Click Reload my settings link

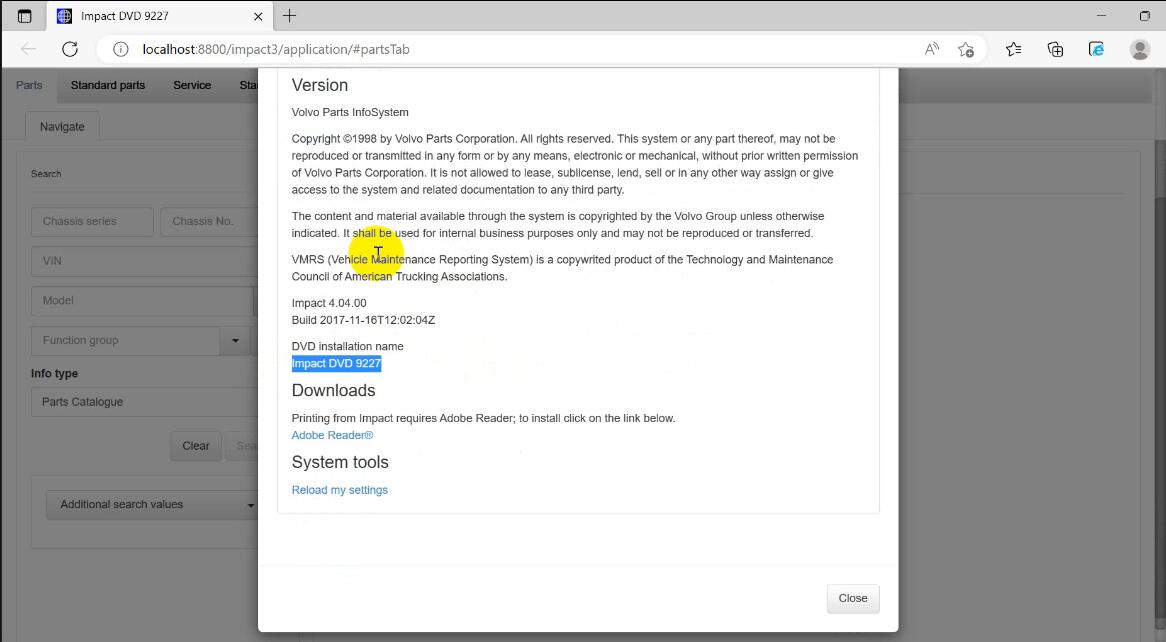click(339, 490)
